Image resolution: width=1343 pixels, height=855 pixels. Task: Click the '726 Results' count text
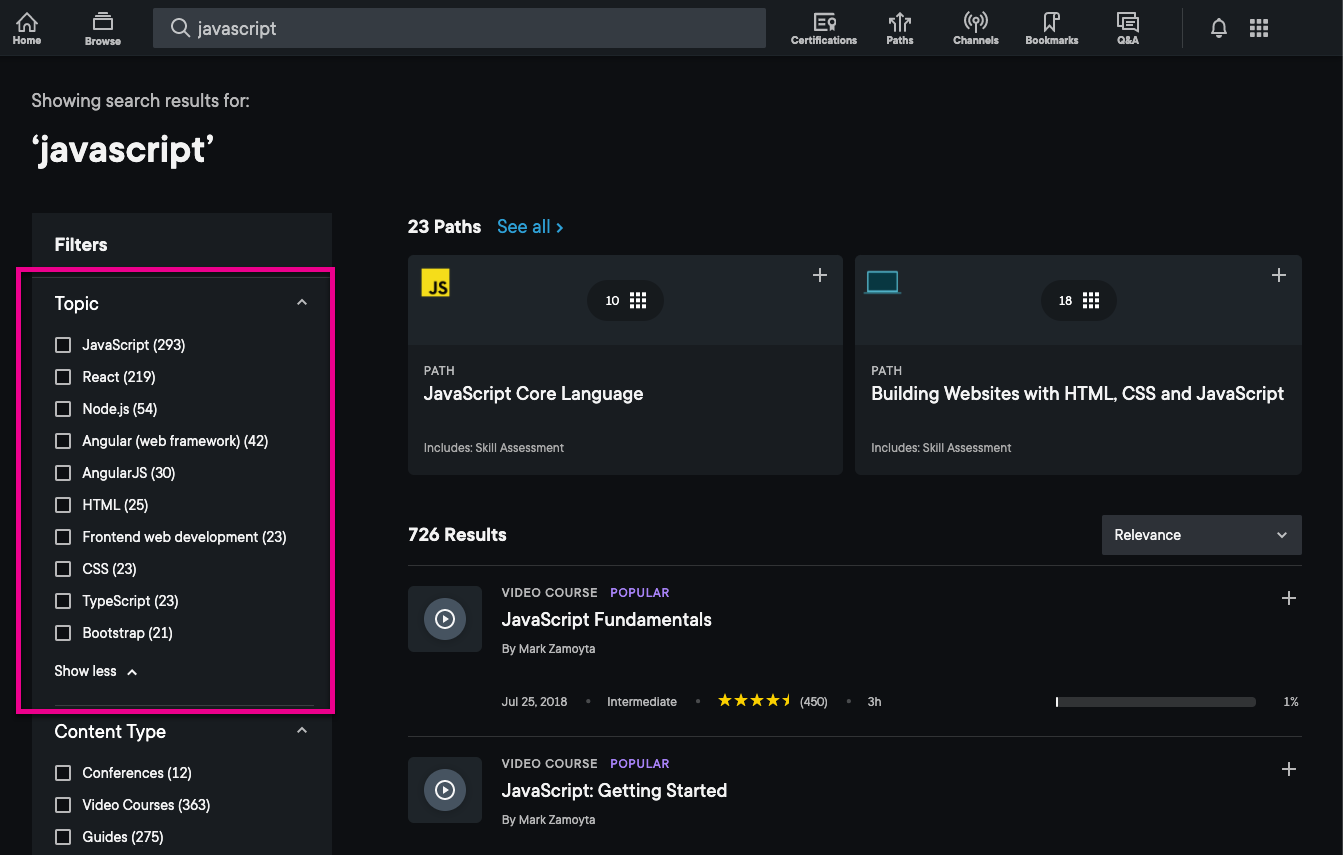(457, 535)
